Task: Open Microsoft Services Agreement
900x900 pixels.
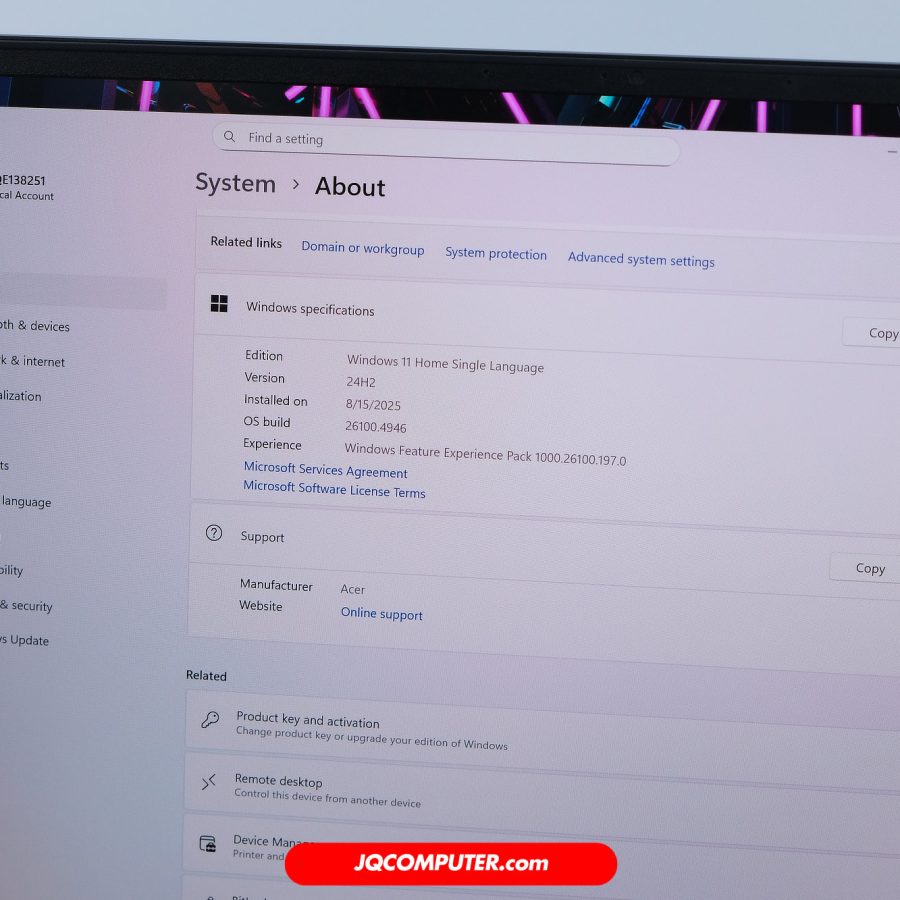Action: (325, 470)
